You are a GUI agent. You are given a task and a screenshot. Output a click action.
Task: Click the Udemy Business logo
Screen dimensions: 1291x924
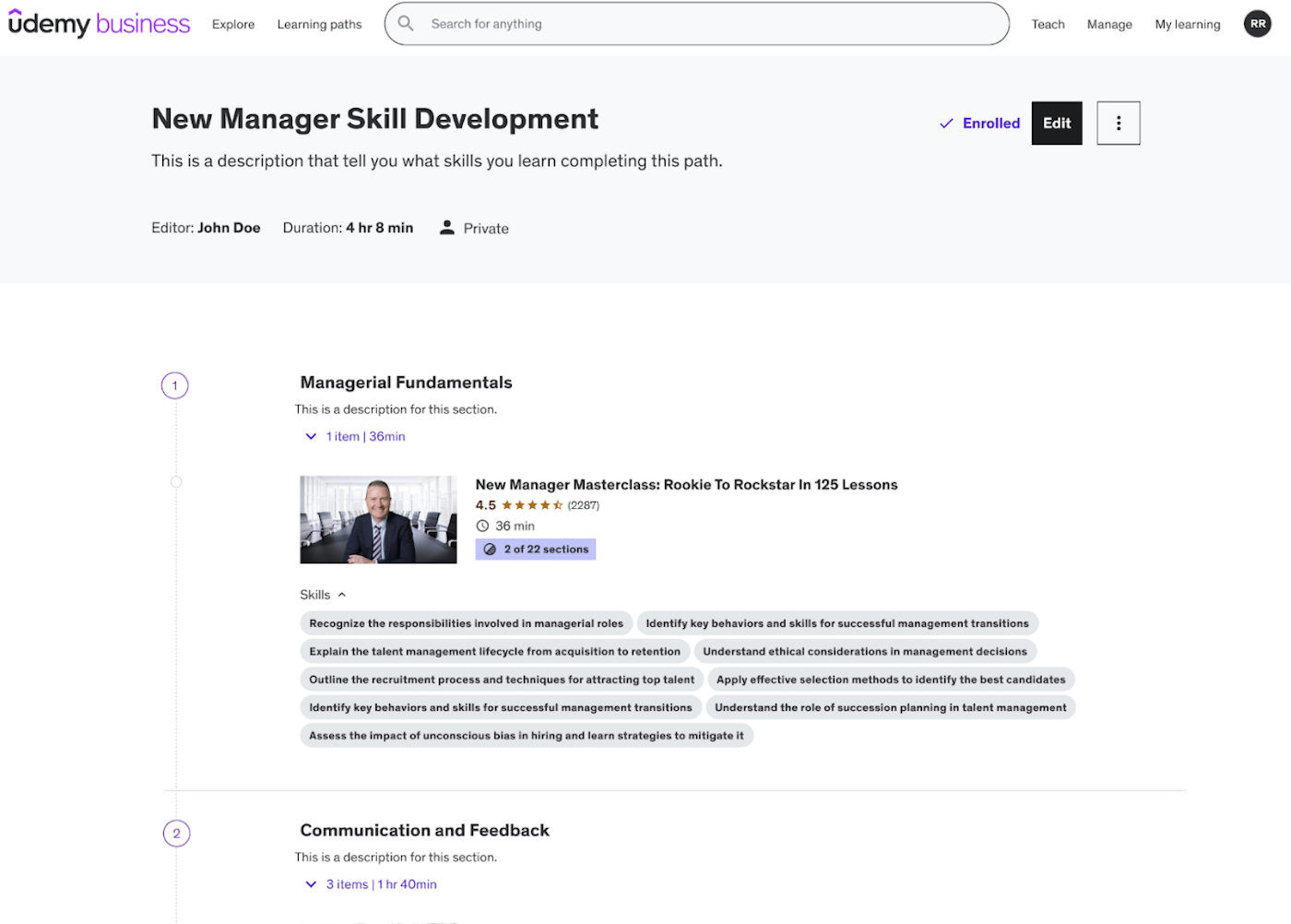(x=99, y=24)
